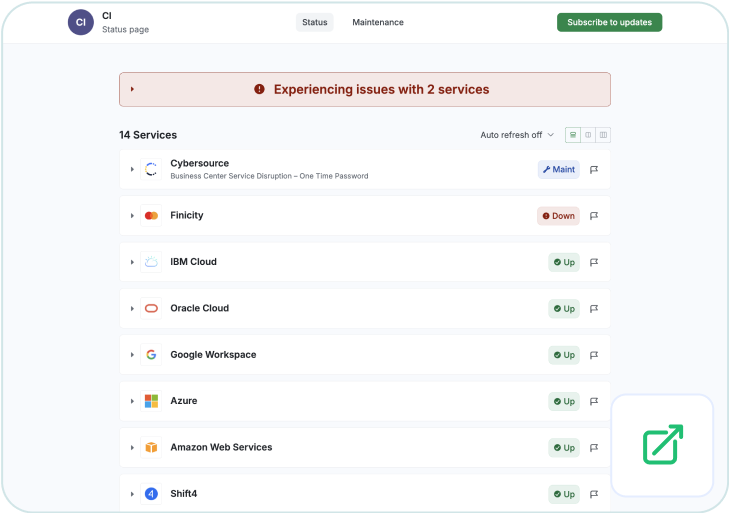Click the flag icon for Cybersource
729x513 pixels.
pos(594,170)
